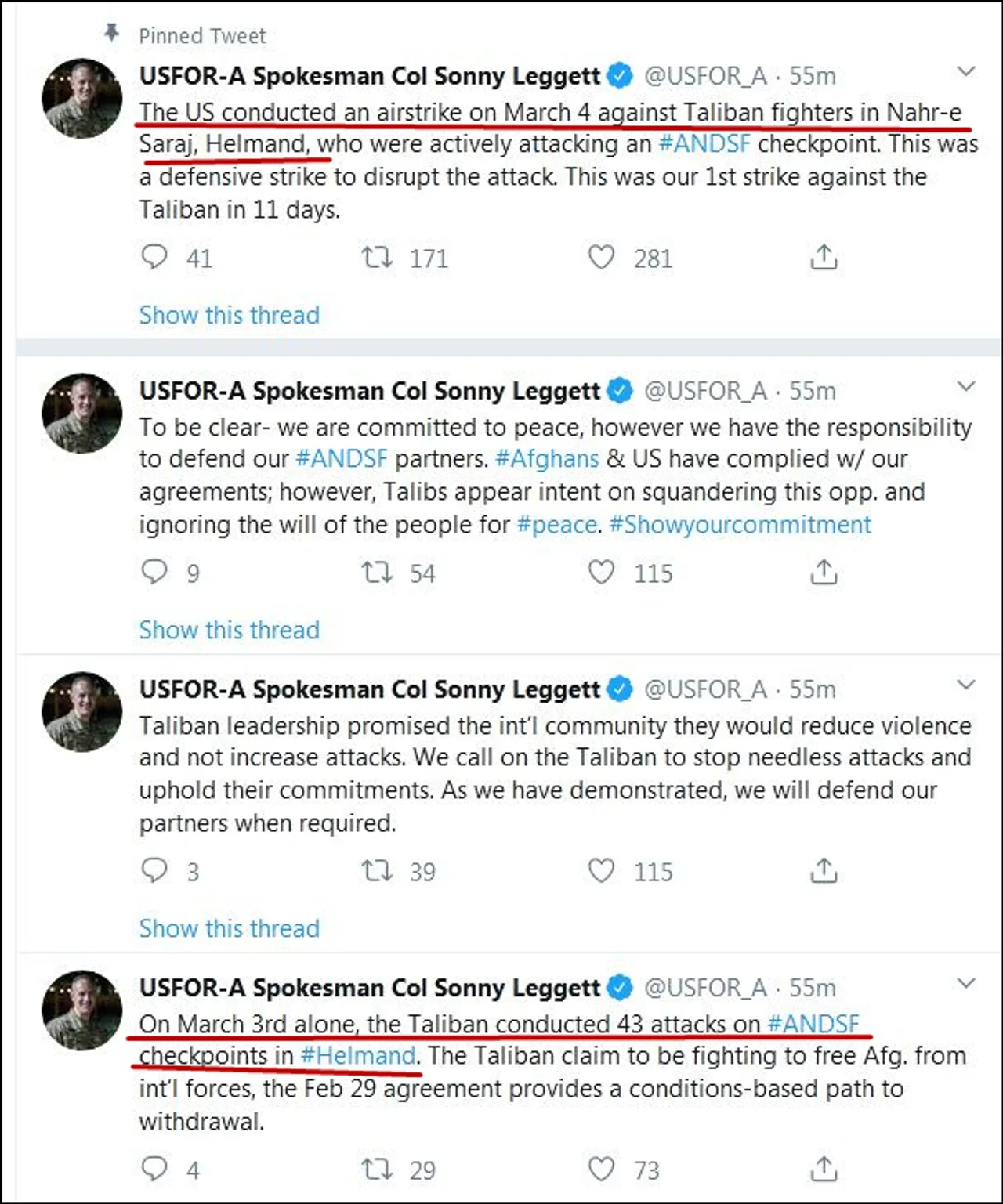This screenshot has height=1204, width=1003.
Task: Reply to the March 4 airstrike tweet
Action: click(x=154, y=257)
